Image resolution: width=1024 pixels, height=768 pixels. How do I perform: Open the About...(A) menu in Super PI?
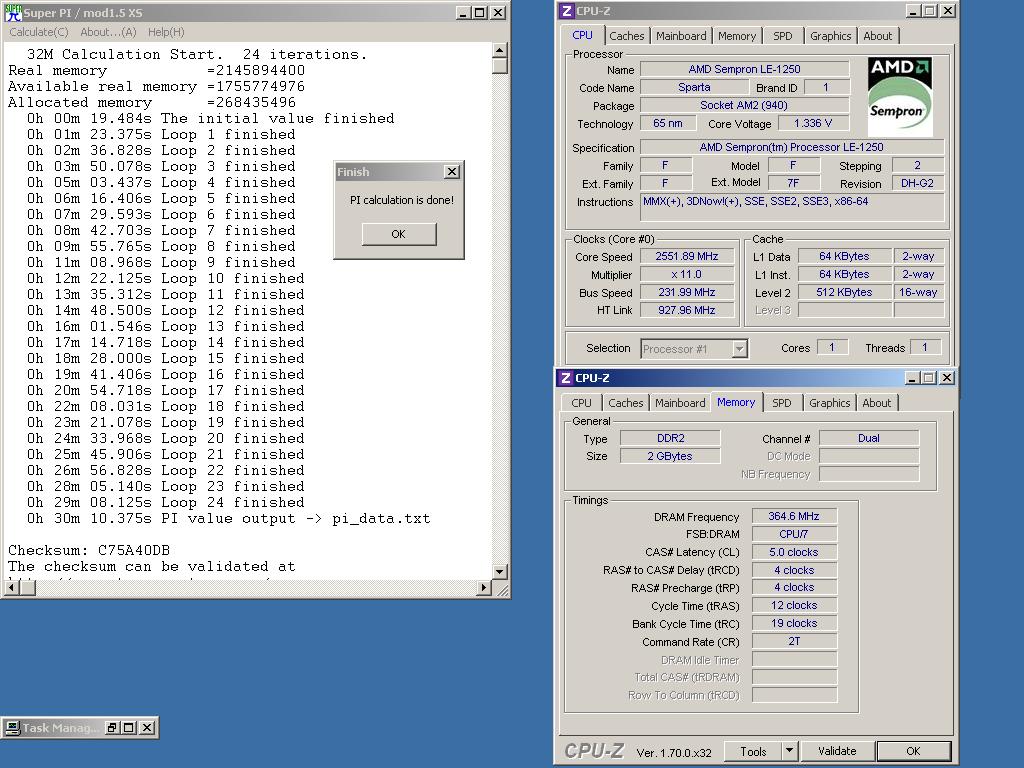pyautogui.click(x=108, y=32)
